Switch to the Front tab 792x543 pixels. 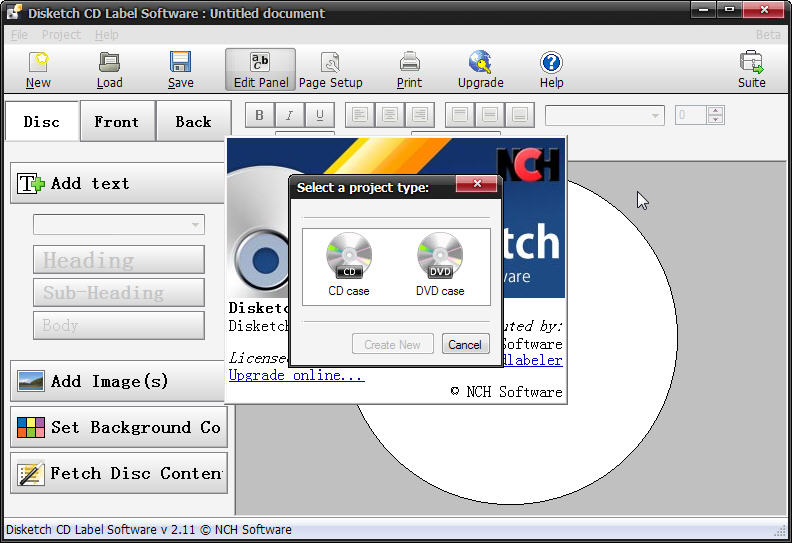pos(117,122)
